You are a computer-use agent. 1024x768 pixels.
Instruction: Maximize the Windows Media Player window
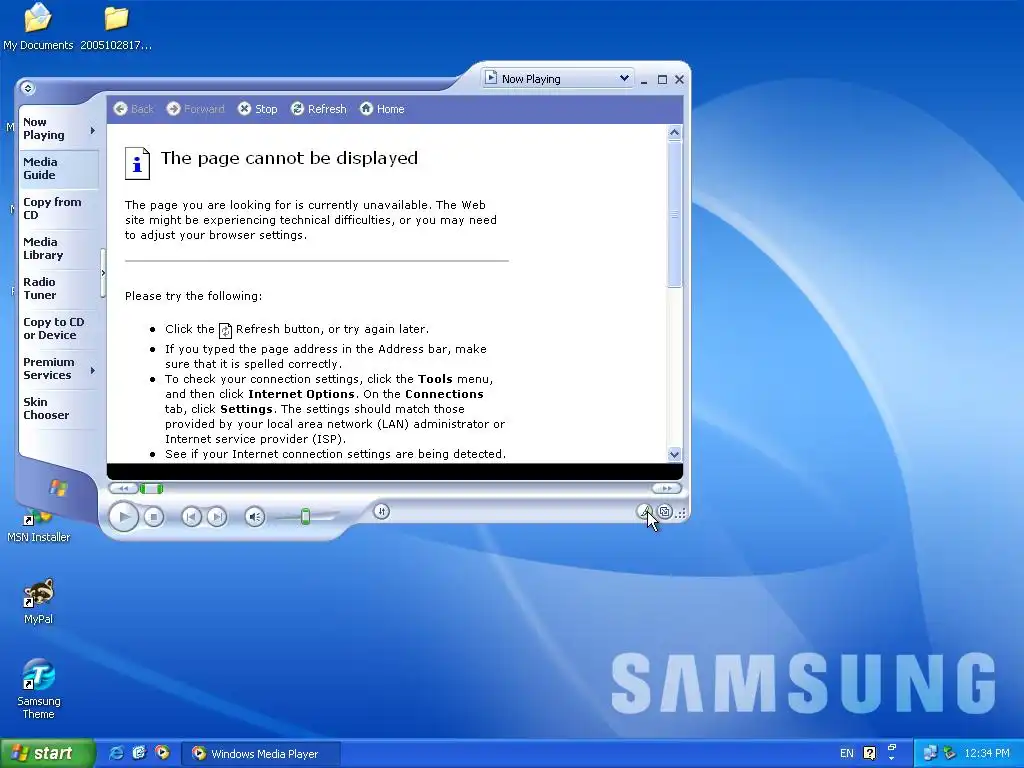662,80
